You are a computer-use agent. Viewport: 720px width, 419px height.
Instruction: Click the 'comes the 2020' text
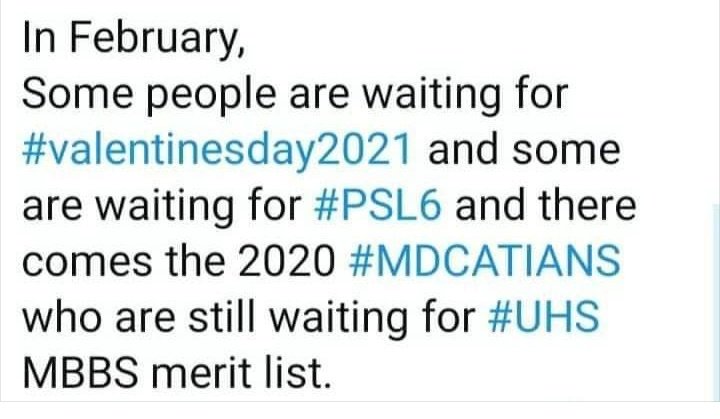[x=178, y=261]
